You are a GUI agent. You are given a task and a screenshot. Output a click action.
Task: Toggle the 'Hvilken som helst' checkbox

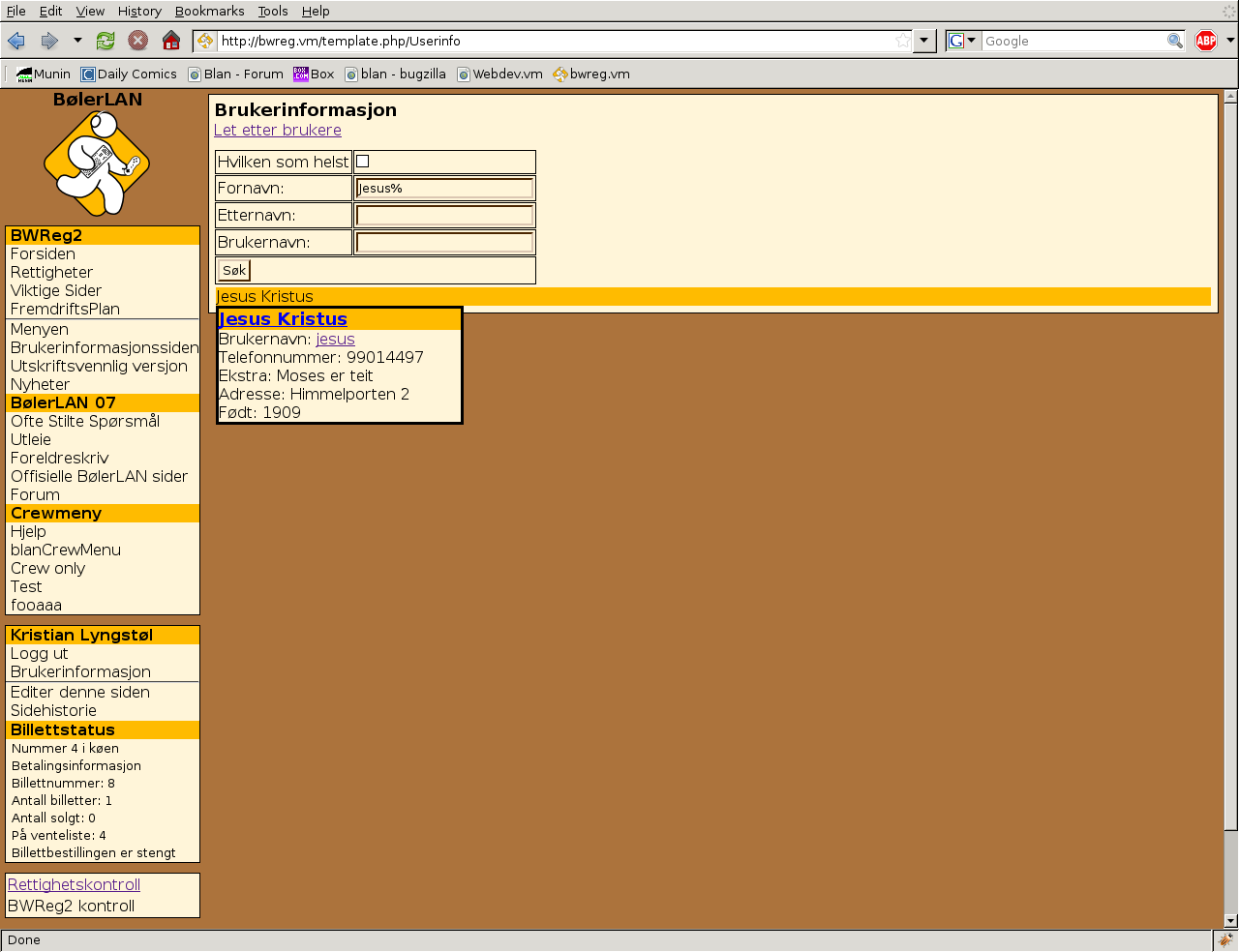(363, 162)
